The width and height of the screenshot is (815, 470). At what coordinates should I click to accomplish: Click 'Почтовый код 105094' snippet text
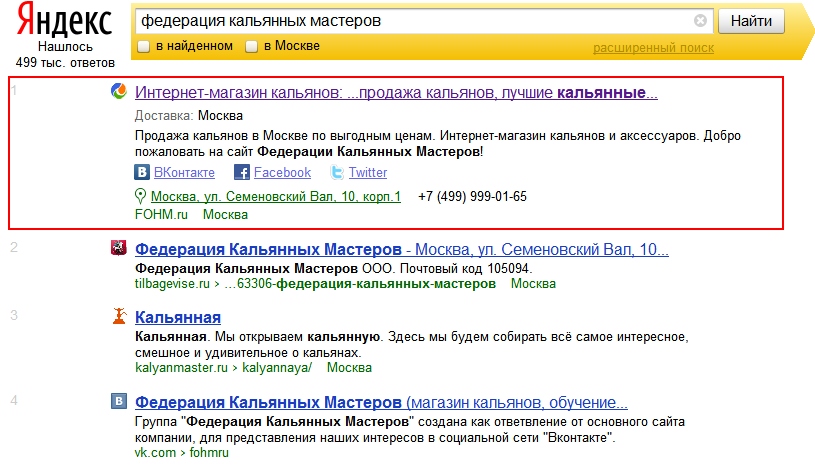coord(466,268)
